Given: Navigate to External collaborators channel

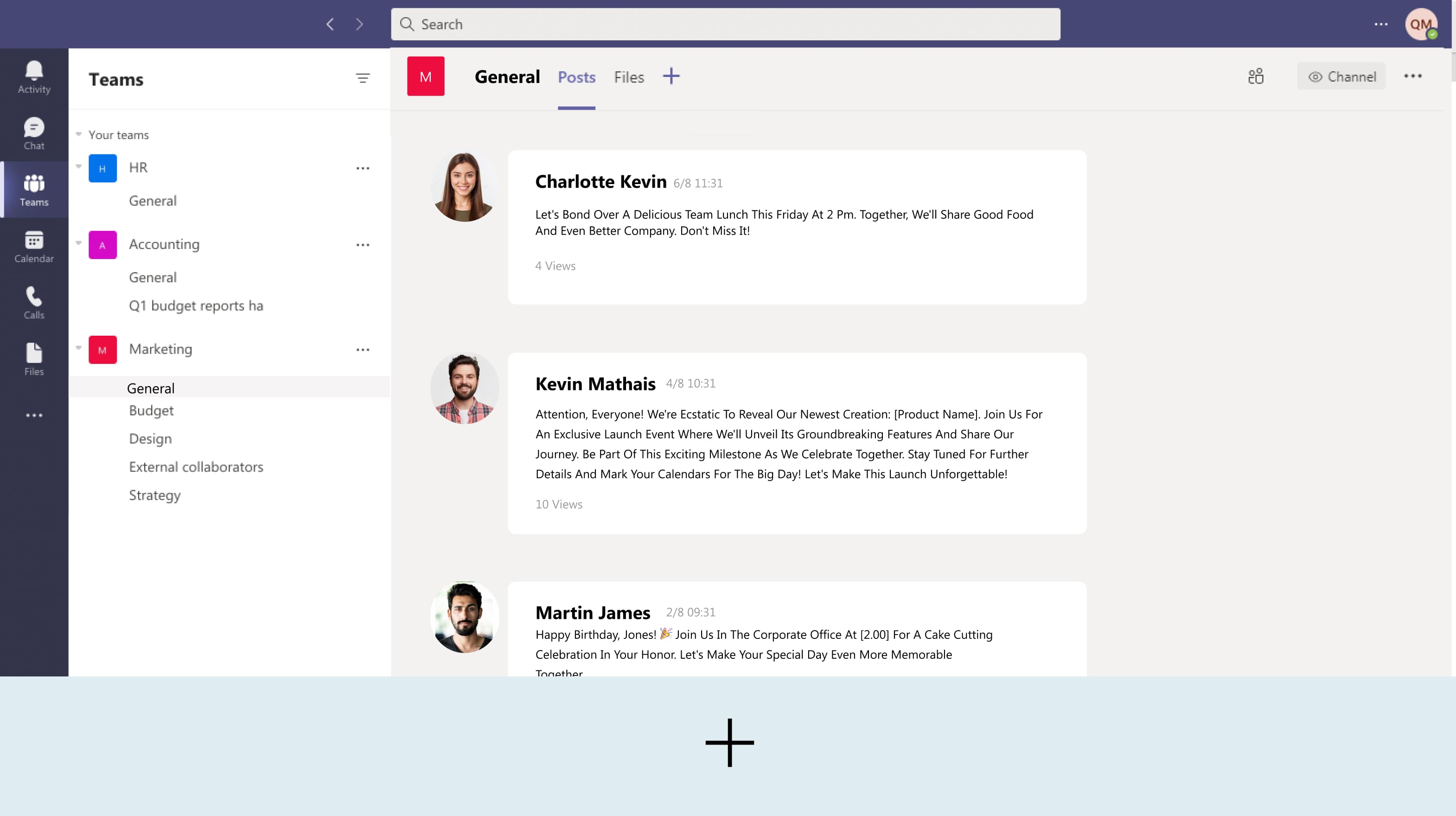Looking at the screenshot, I should [x=196, y=466].
